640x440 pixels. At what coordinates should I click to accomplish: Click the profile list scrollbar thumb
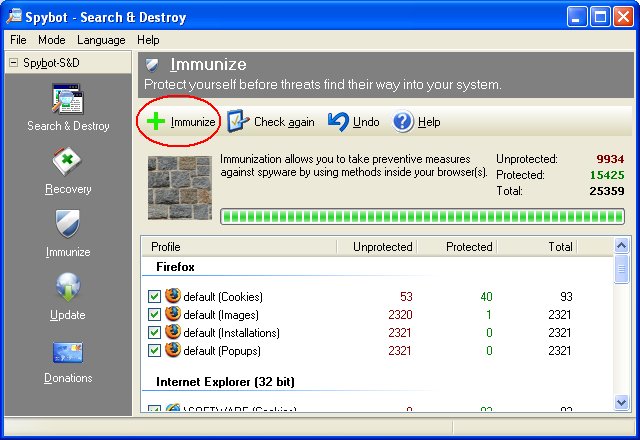coord(621,269)
